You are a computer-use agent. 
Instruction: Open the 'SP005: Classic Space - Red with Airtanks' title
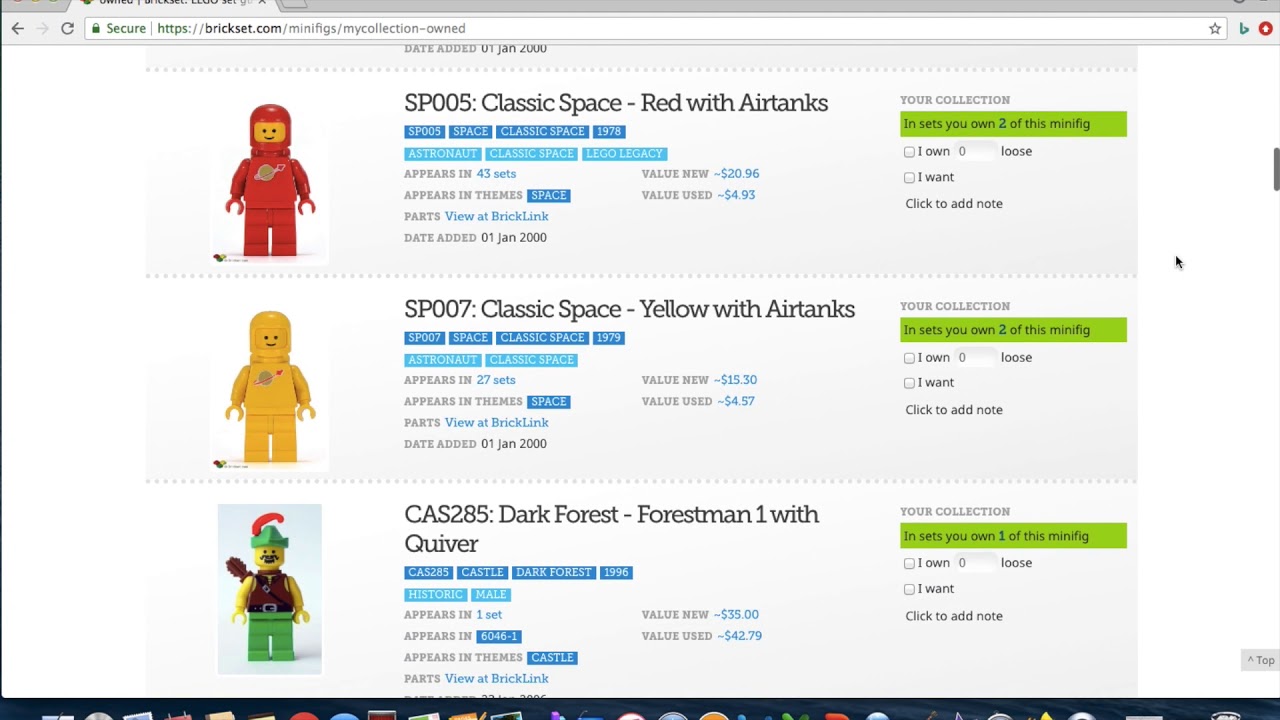pos(616,103)
